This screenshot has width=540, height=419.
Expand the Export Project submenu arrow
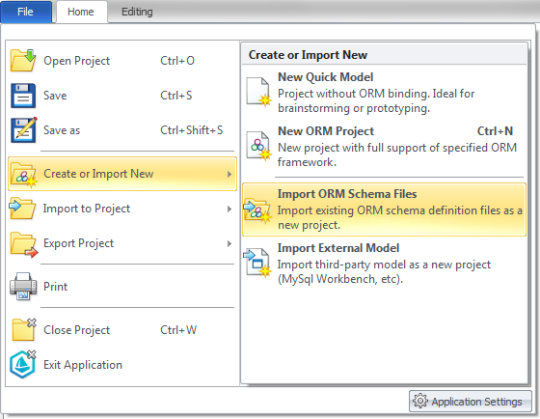[x=229, y=244]
